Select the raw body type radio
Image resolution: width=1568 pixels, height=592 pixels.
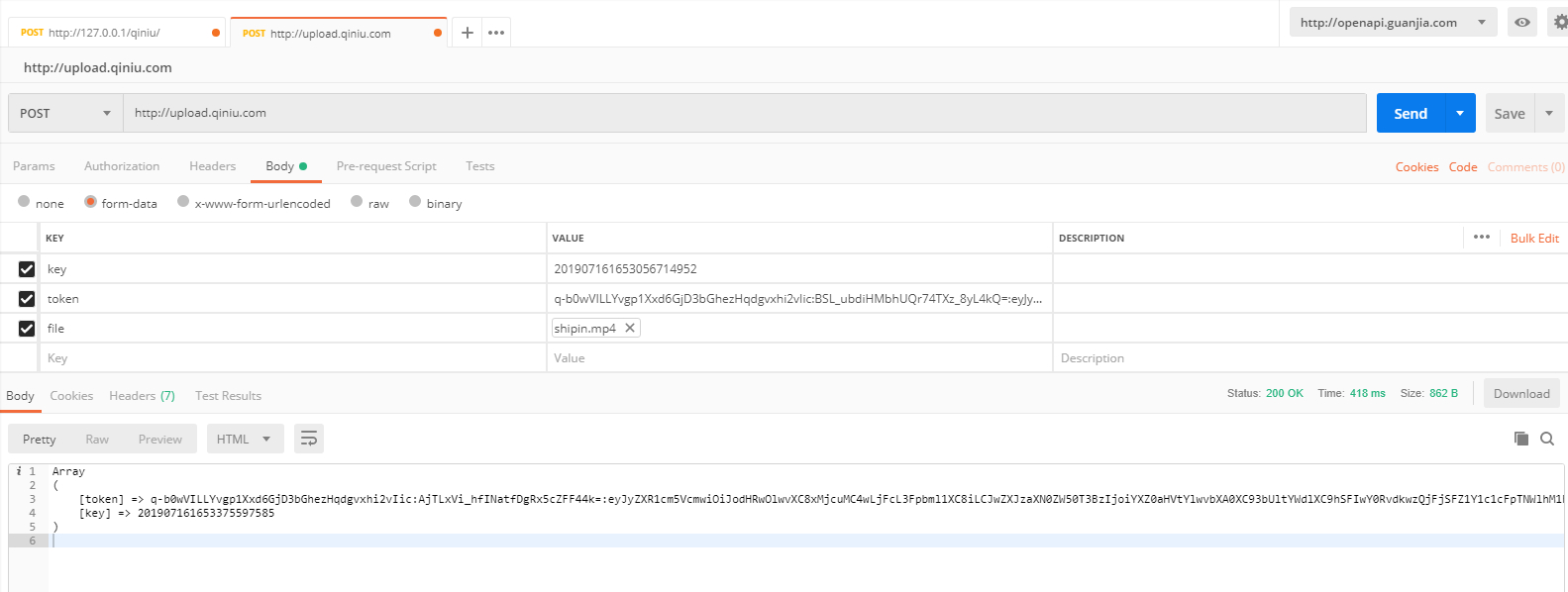click(357, 202)
